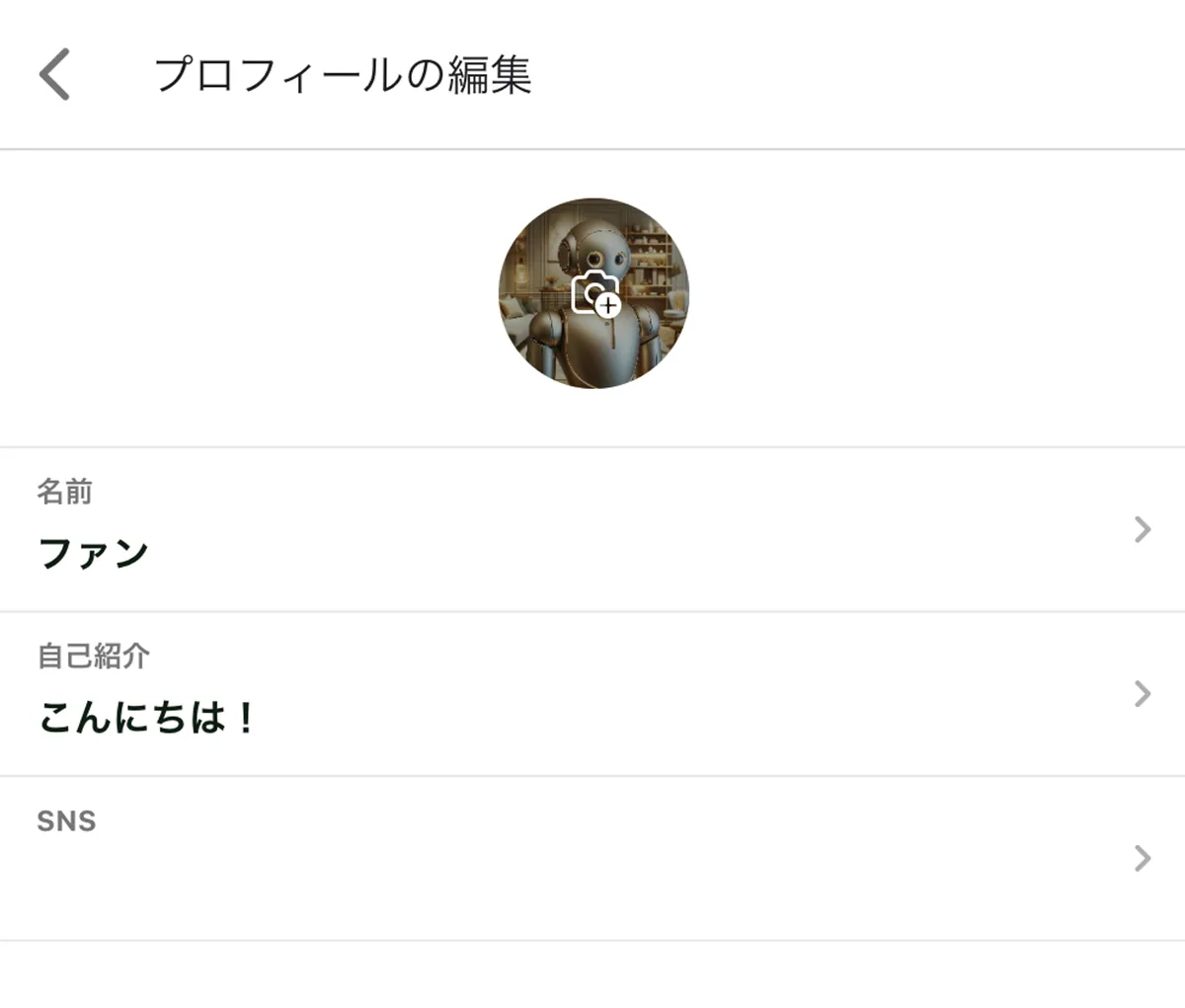Click the robot's body in the avatar
Screen dimensions: 1185x1008
592,346
